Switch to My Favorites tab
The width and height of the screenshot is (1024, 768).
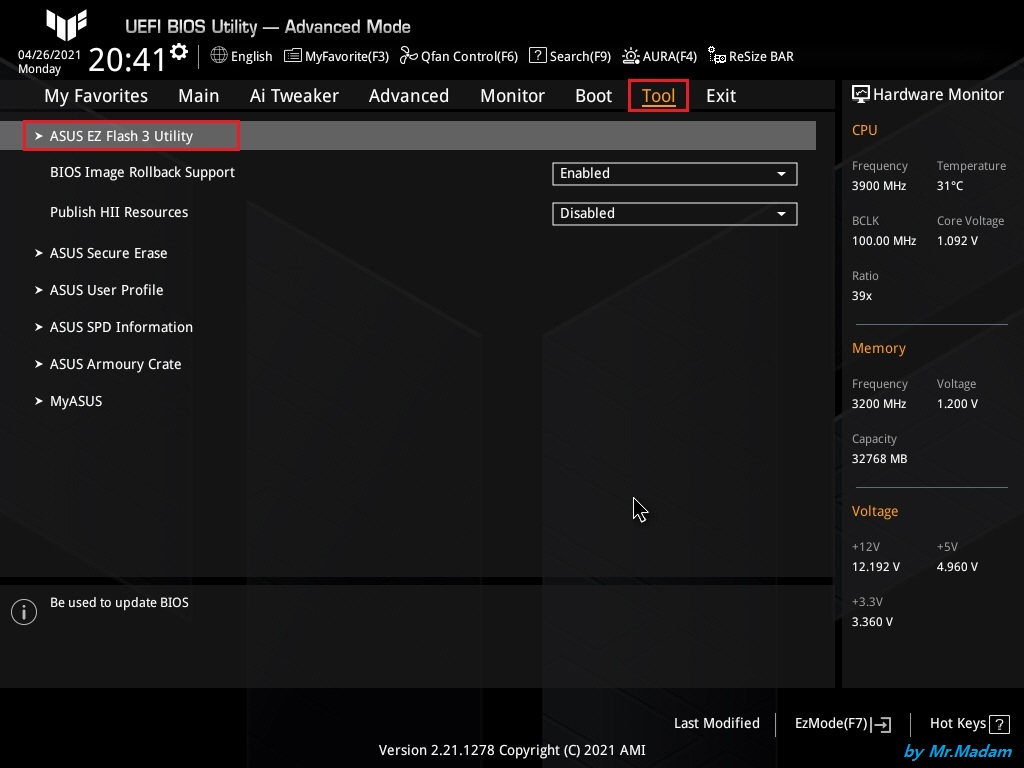[96, 96]
